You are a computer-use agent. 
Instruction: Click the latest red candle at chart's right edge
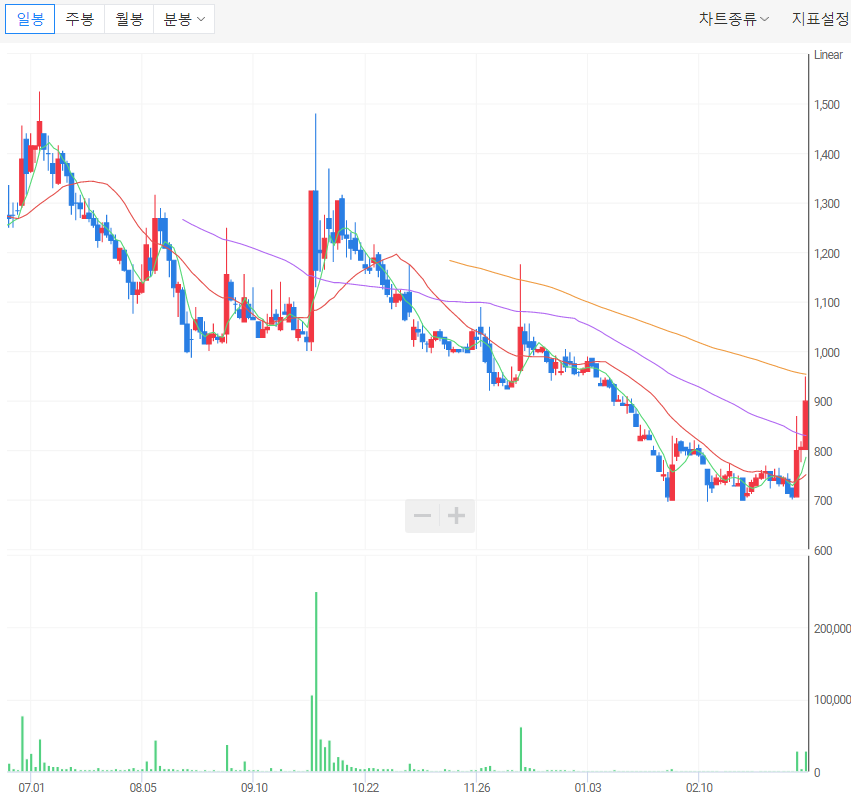805,424
